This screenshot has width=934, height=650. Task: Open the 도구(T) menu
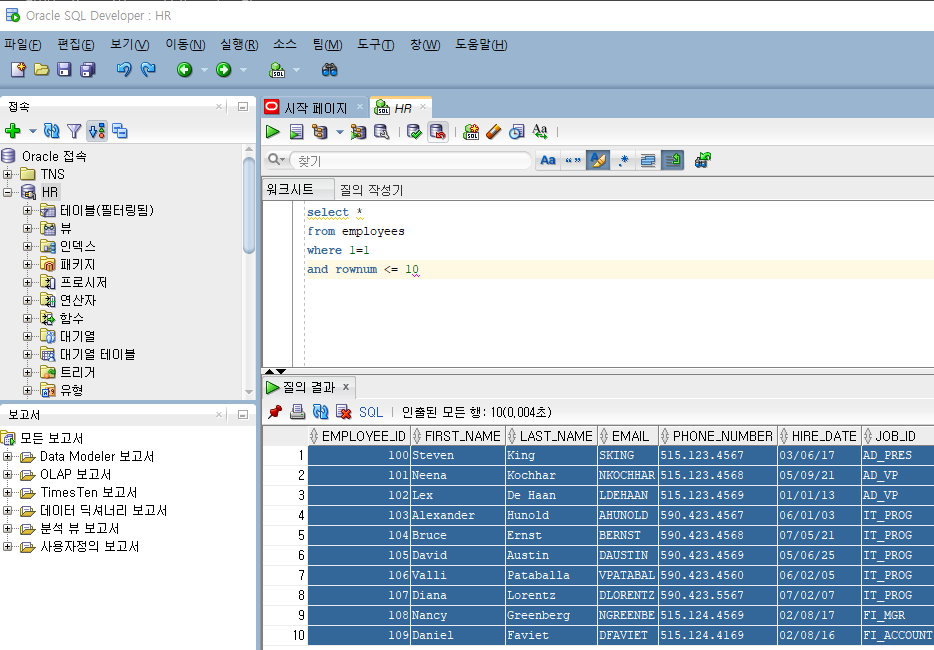[375, 45]
